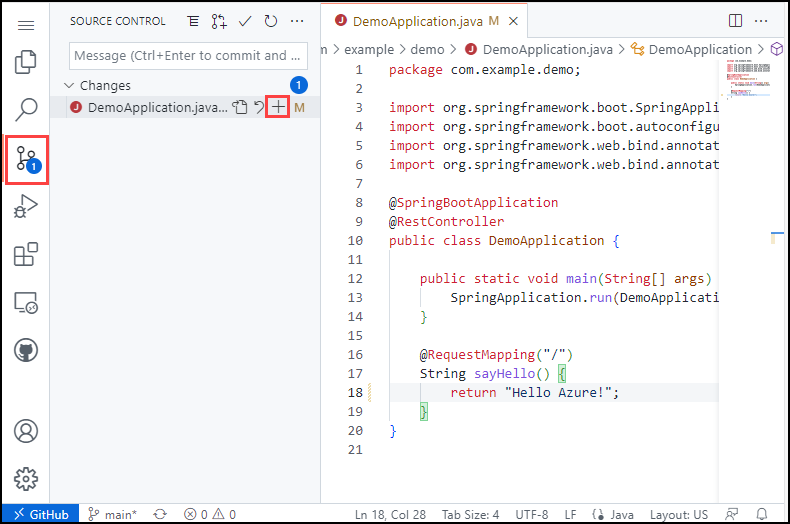Click the commit message input field
The width and height of the screenshot is (790, 524).
[x=188, y=55]
